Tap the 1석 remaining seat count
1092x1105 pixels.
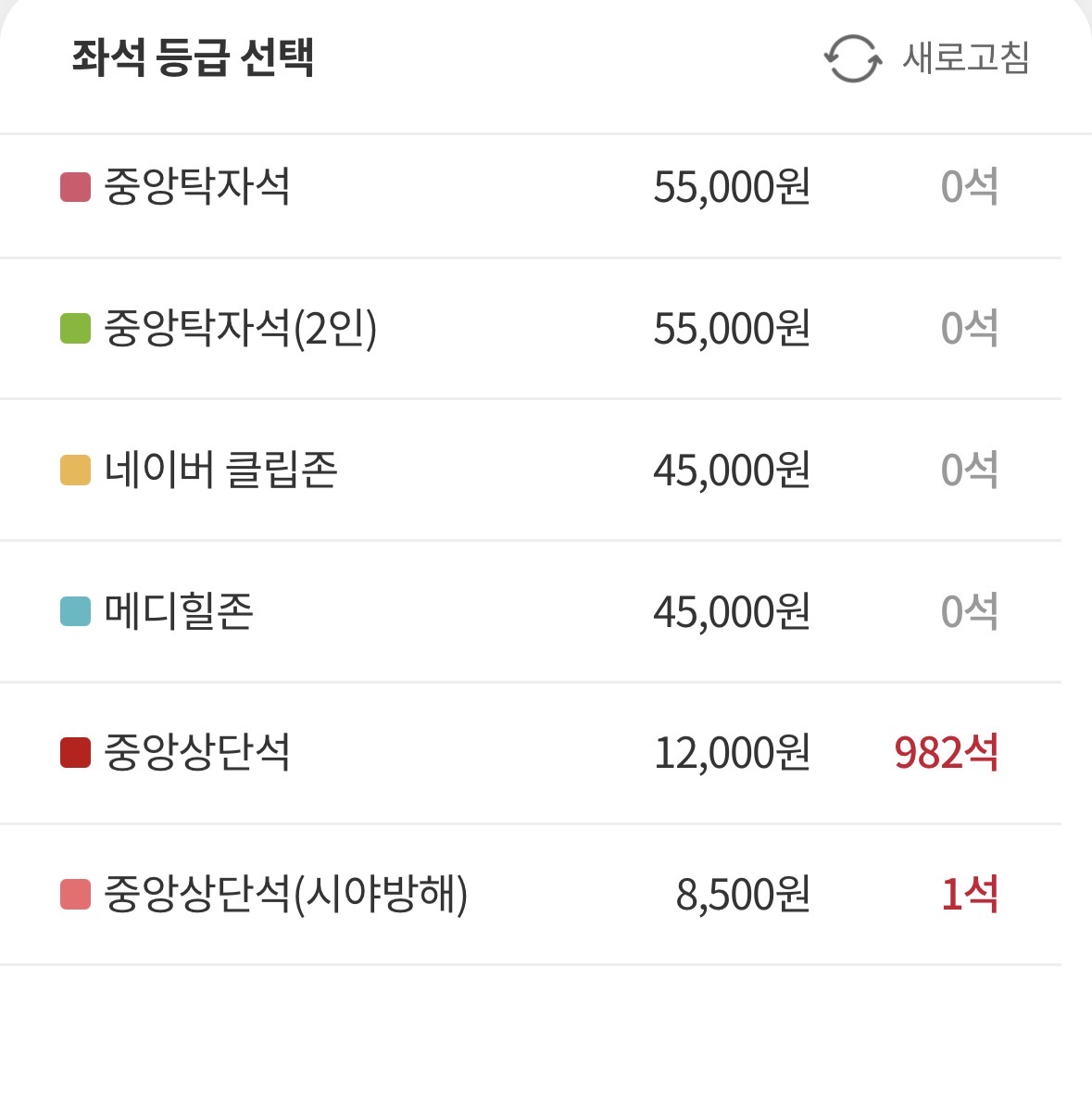[x=969, y=895]
